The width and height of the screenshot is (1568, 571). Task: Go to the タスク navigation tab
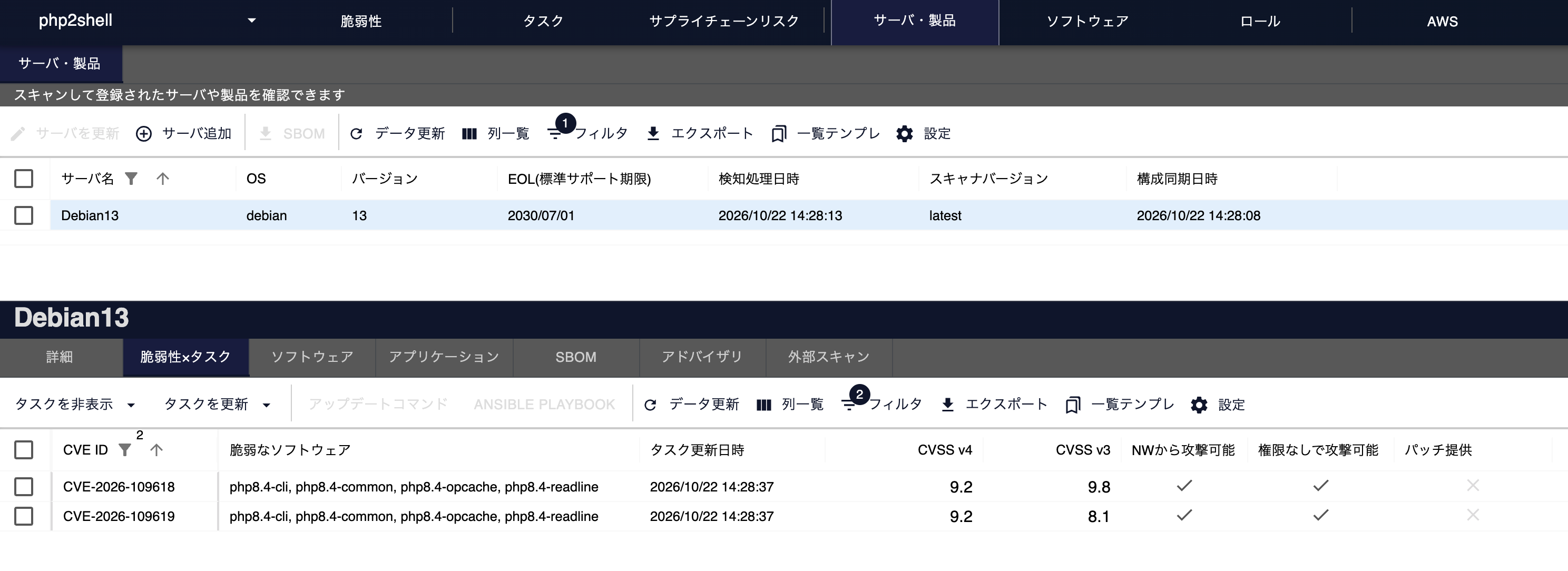[543, 21]
